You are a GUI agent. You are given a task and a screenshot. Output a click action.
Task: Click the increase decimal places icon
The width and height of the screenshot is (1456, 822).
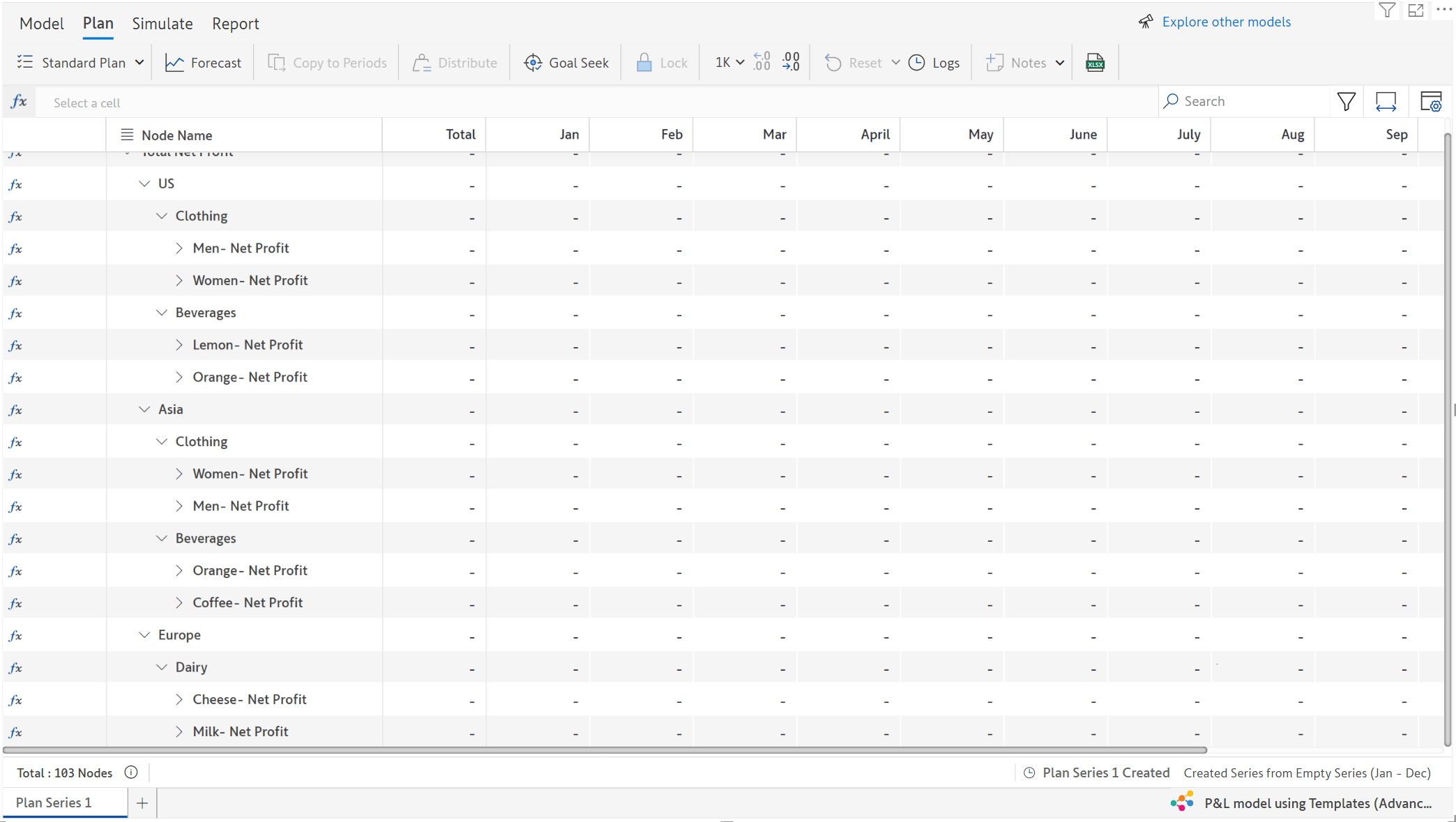tap(762, 62)
